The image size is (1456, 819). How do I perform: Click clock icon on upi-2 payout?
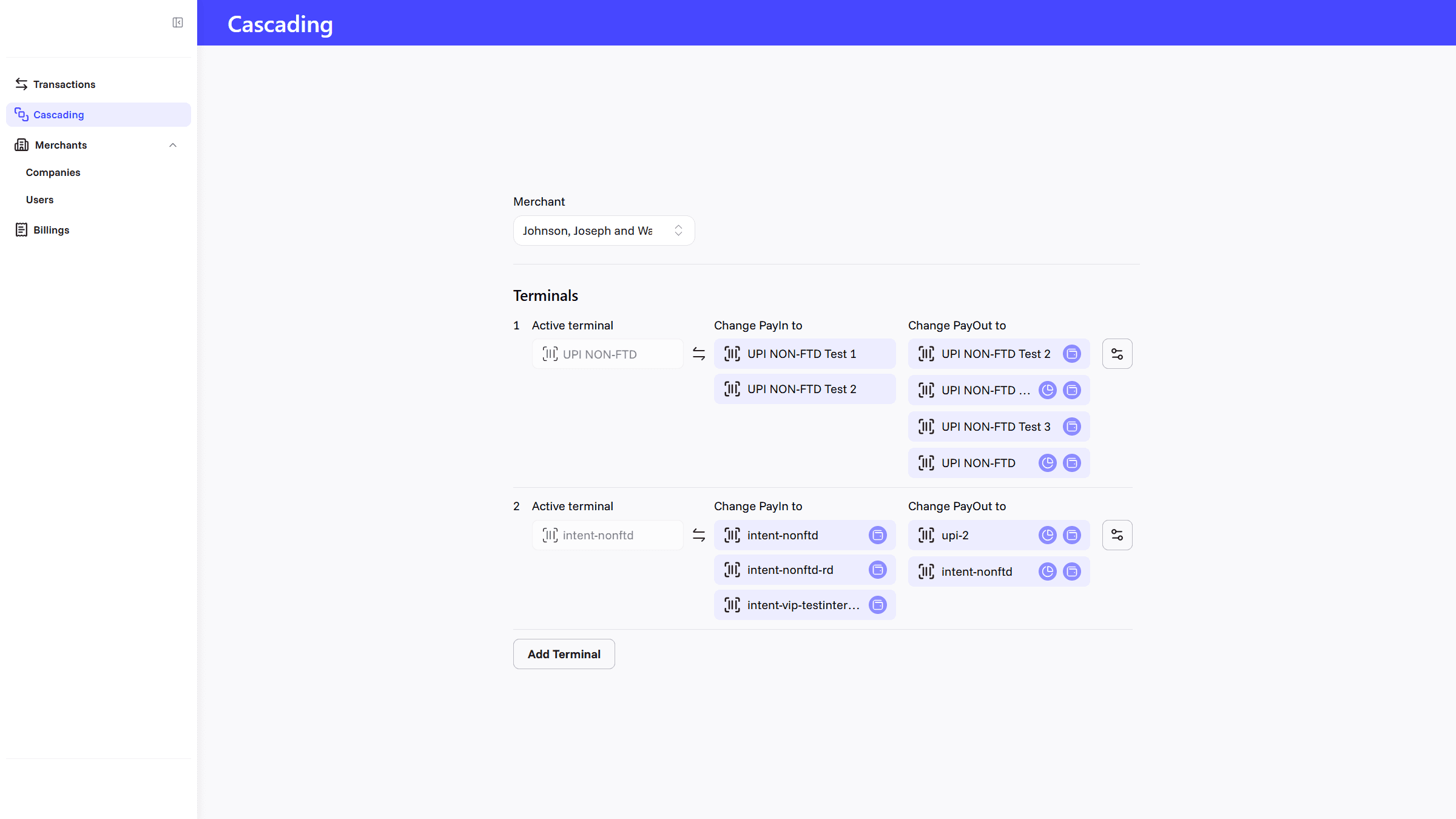[x=1048, y=535]
